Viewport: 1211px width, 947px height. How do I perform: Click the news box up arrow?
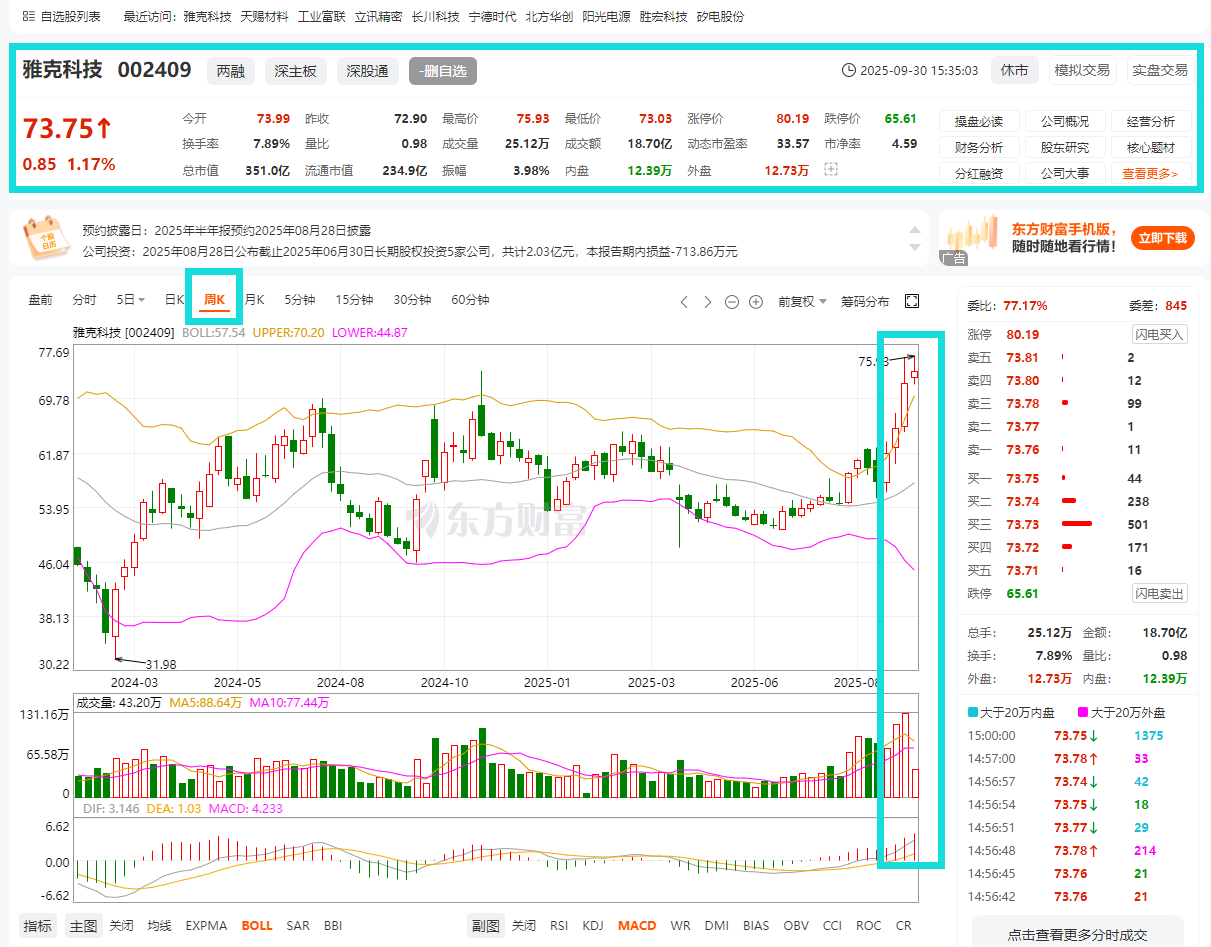pos(914,230)
